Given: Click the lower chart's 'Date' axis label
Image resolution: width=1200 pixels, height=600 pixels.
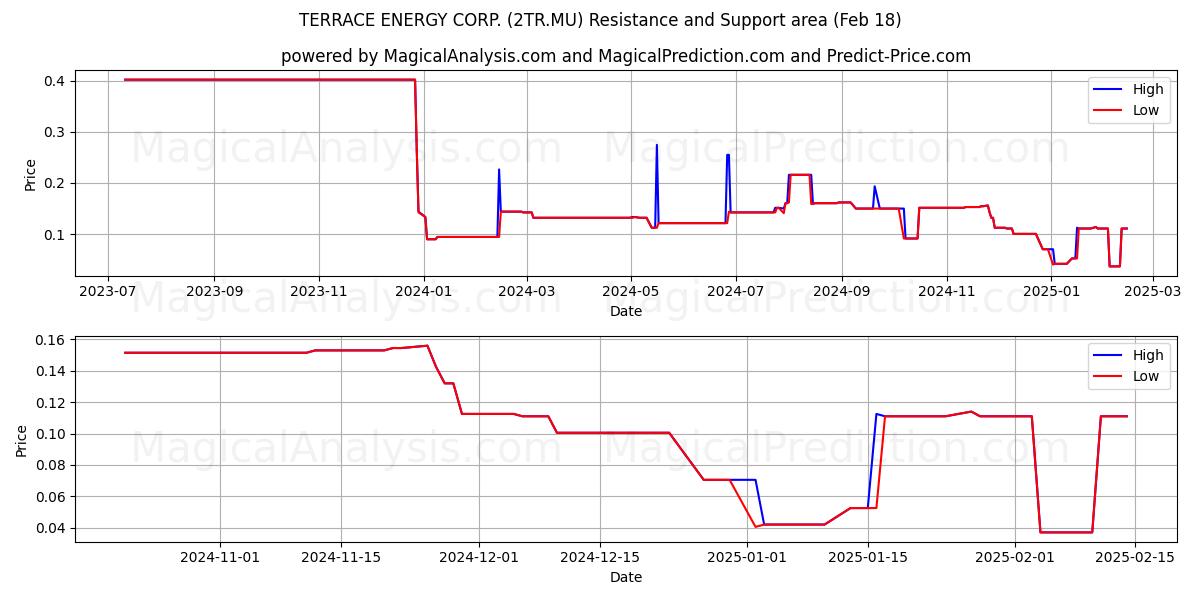Looking at the screenshot, I should [x=626, y=577].
